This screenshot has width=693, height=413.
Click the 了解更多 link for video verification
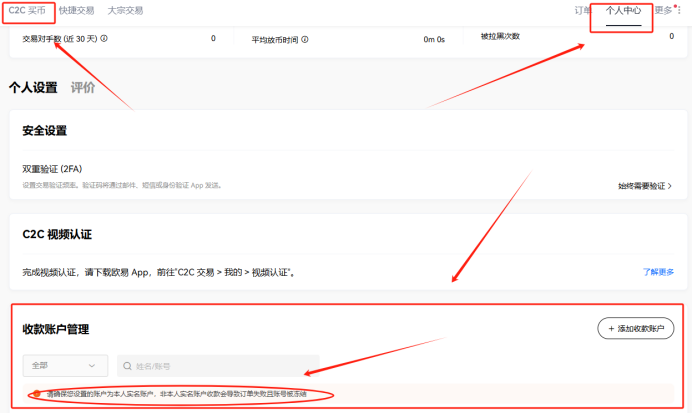[x=658, y=271]
